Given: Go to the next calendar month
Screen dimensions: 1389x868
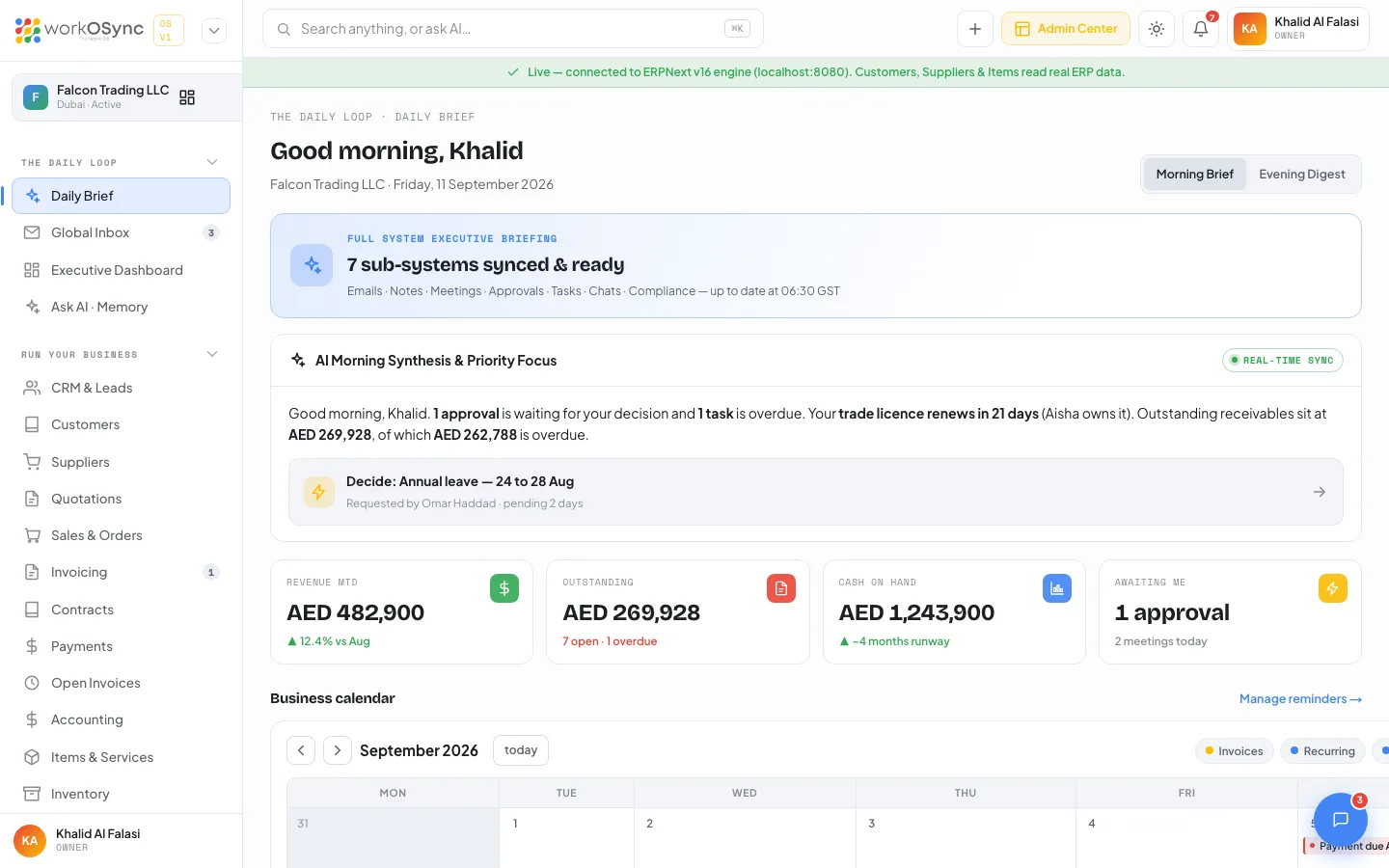Looking at the screenshot, I should [337, 750].
